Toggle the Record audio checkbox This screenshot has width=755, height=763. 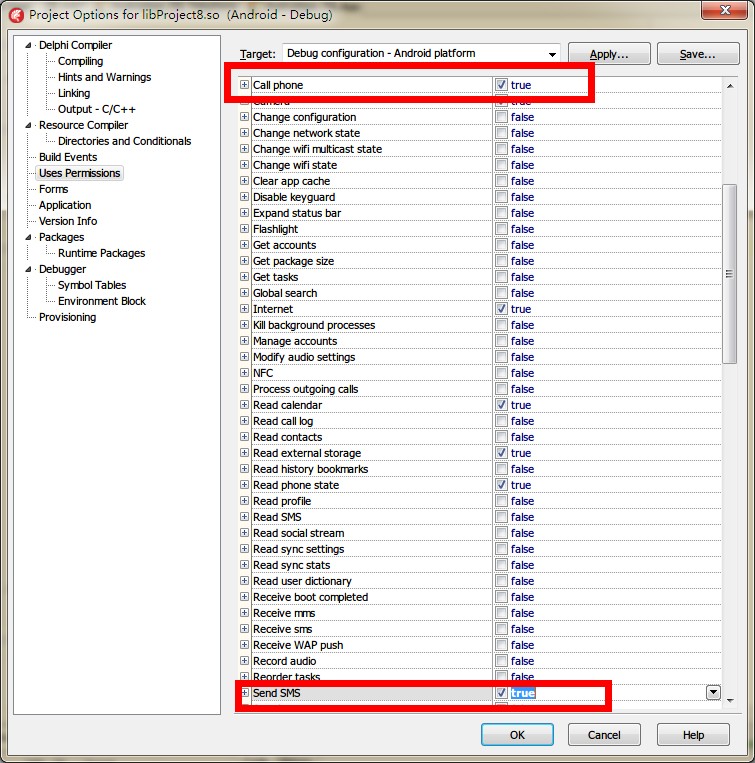point(501,661)
